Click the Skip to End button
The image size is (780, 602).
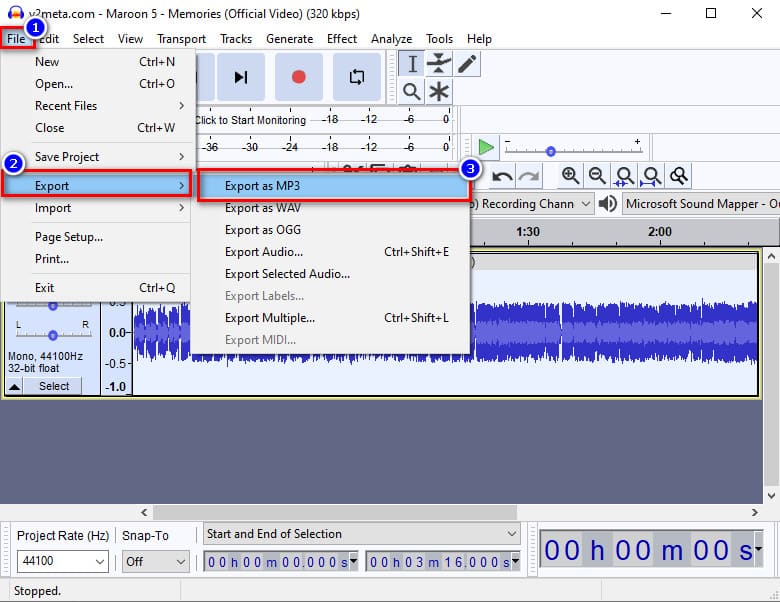[241, 77]
